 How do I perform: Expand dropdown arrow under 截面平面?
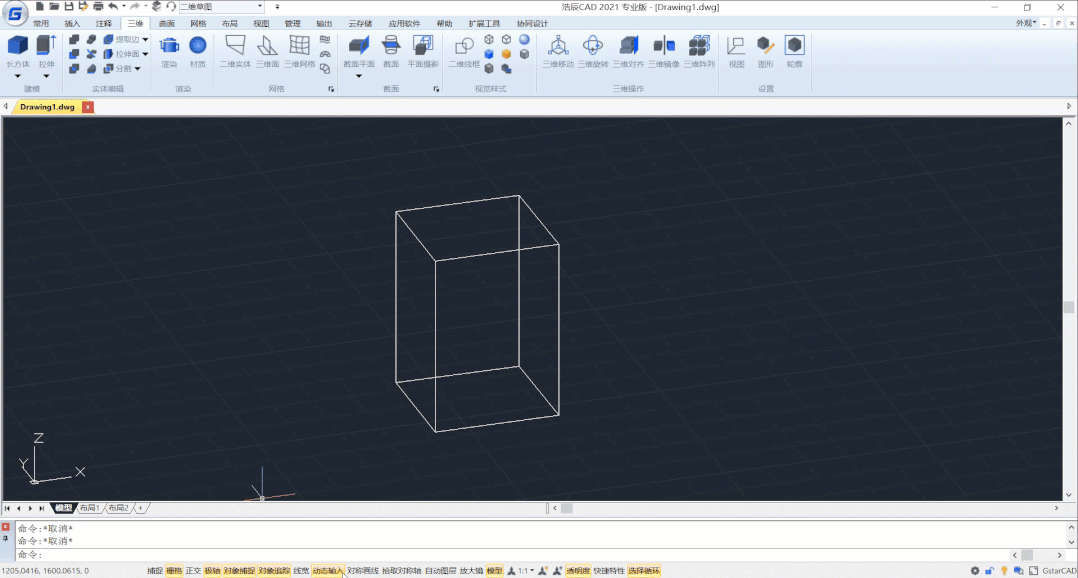click(x=358, y=76)
